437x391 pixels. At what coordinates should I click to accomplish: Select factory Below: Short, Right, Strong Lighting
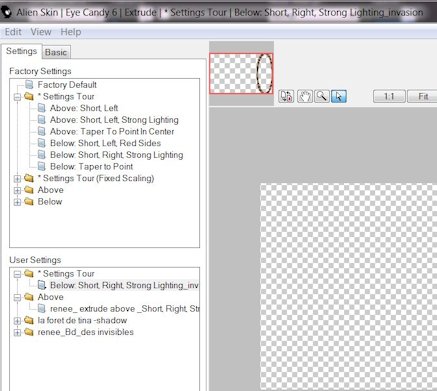[117, 155]
